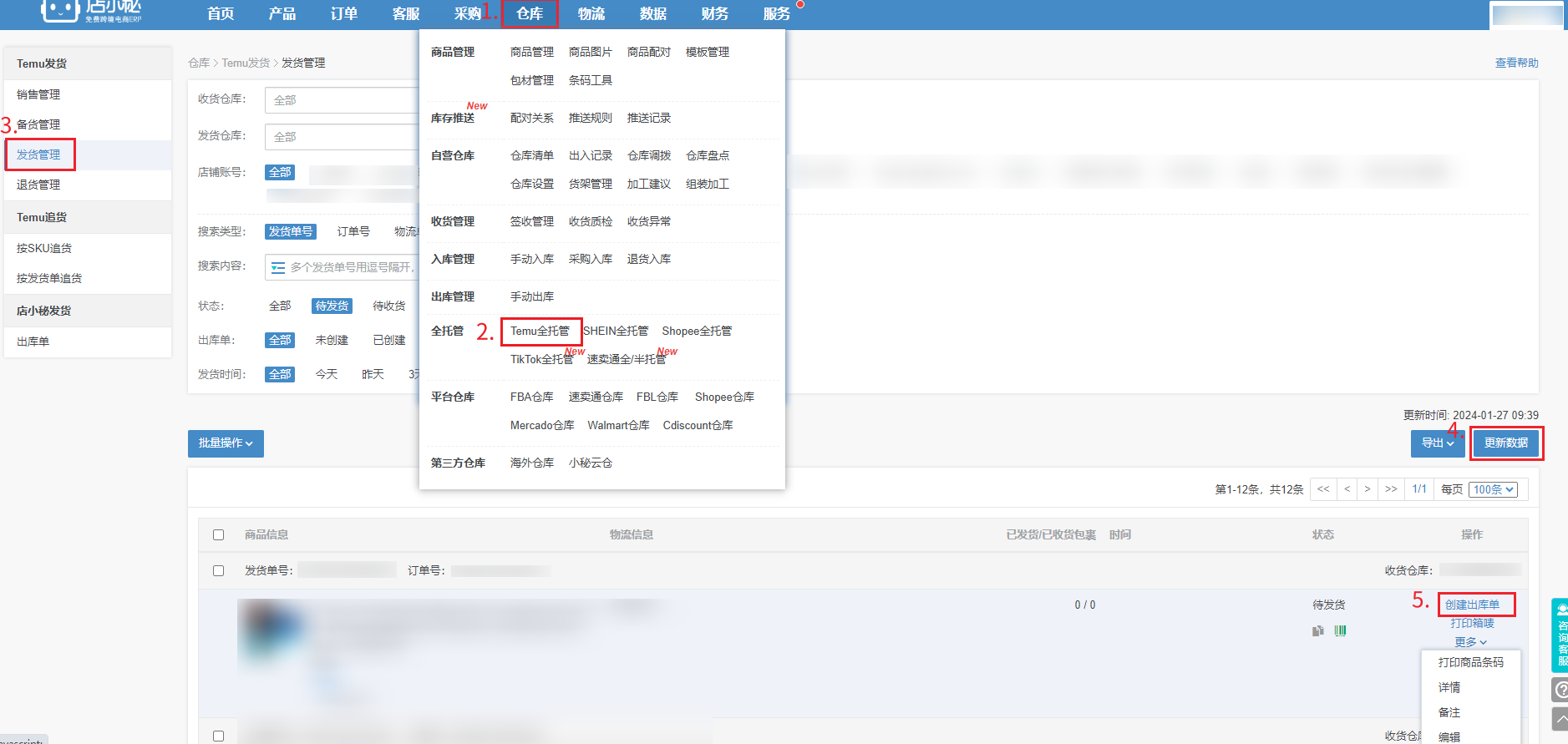Click the list icon in the search content field
The width and height of the screenshot is (1568, 744).
[278, 268]
